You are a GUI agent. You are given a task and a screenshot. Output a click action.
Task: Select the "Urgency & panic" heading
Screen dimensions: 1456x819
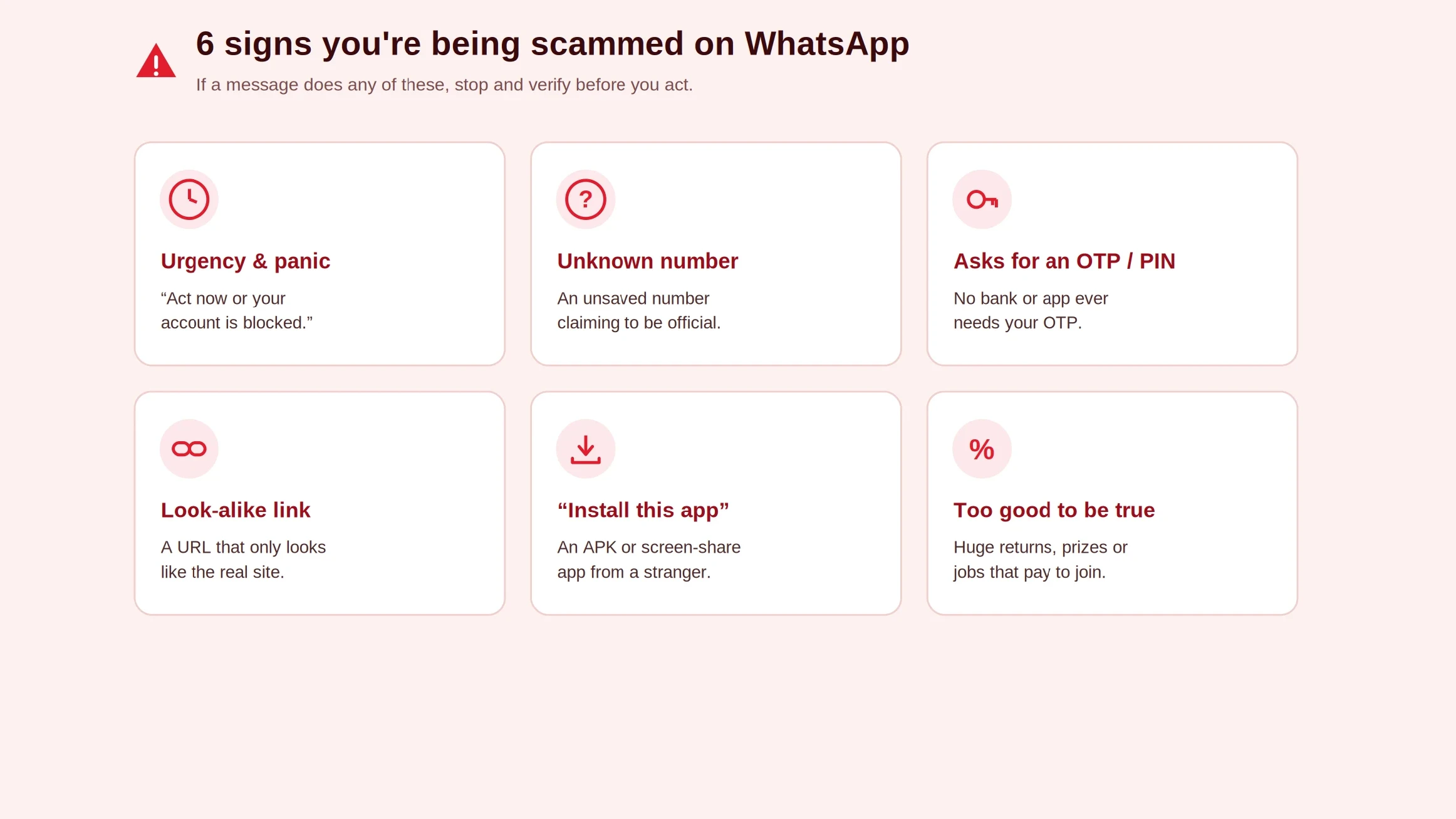(x=246, y=261)
